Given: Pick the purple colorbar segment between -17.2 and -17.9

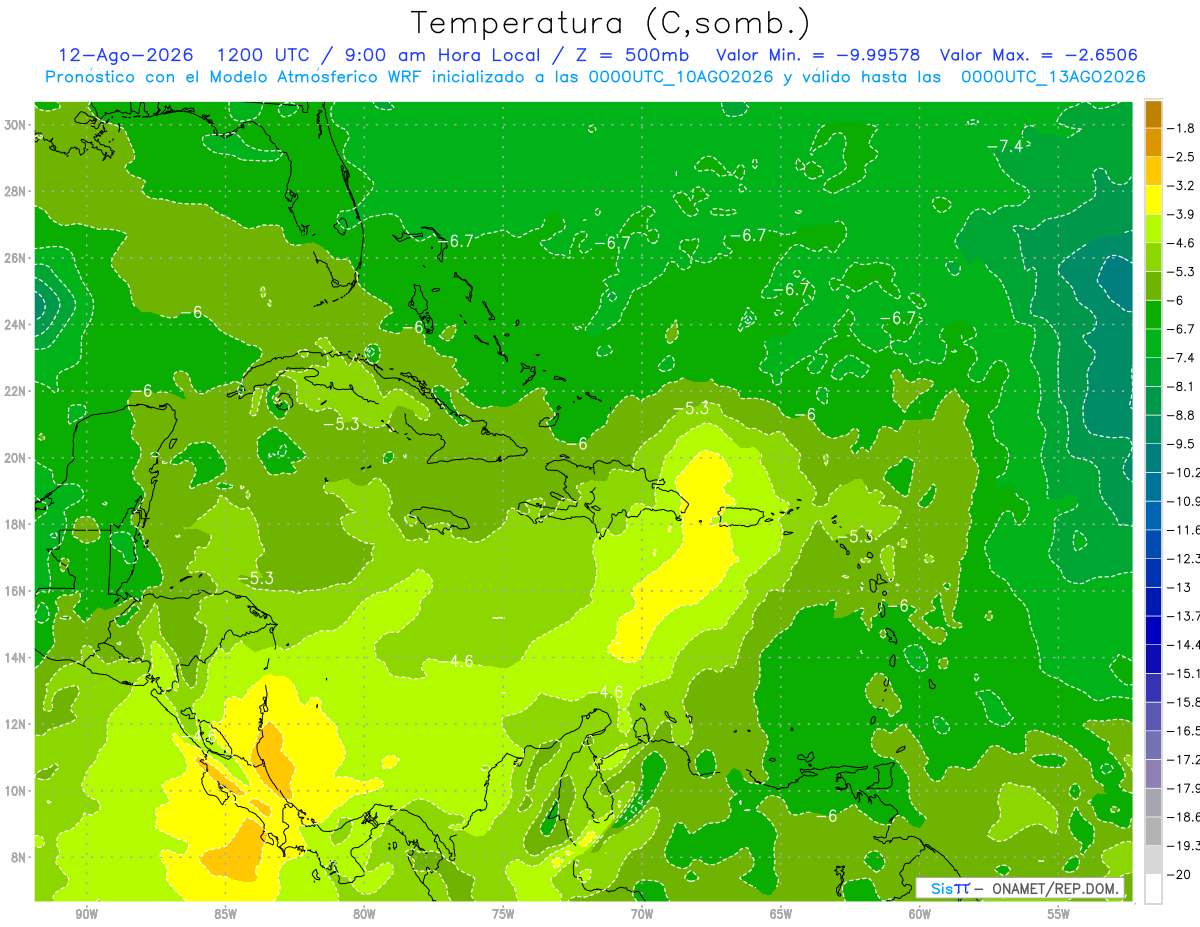Looking at the screenshot, I should (1153, 772).
